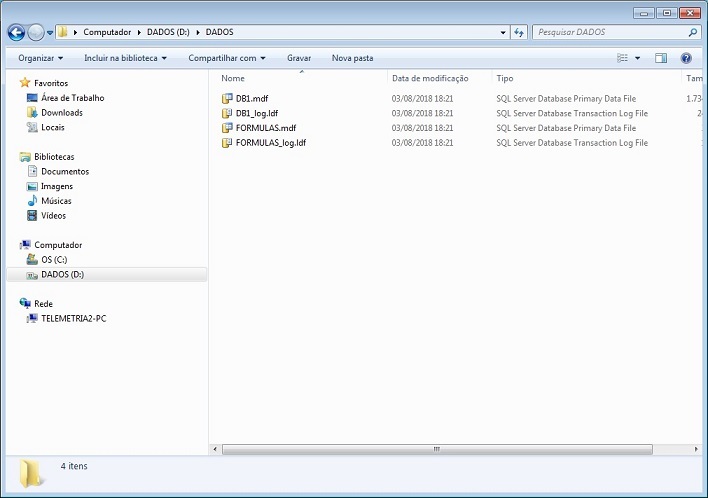
Task: Open Compartilhar com menu
Action: [227, 58]
